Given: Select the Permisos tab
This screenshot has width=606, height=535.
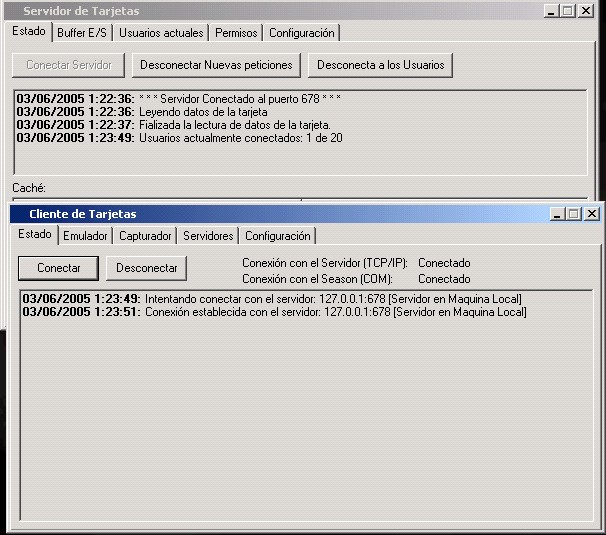Looking at the screenshot, I should coord(236,33).
